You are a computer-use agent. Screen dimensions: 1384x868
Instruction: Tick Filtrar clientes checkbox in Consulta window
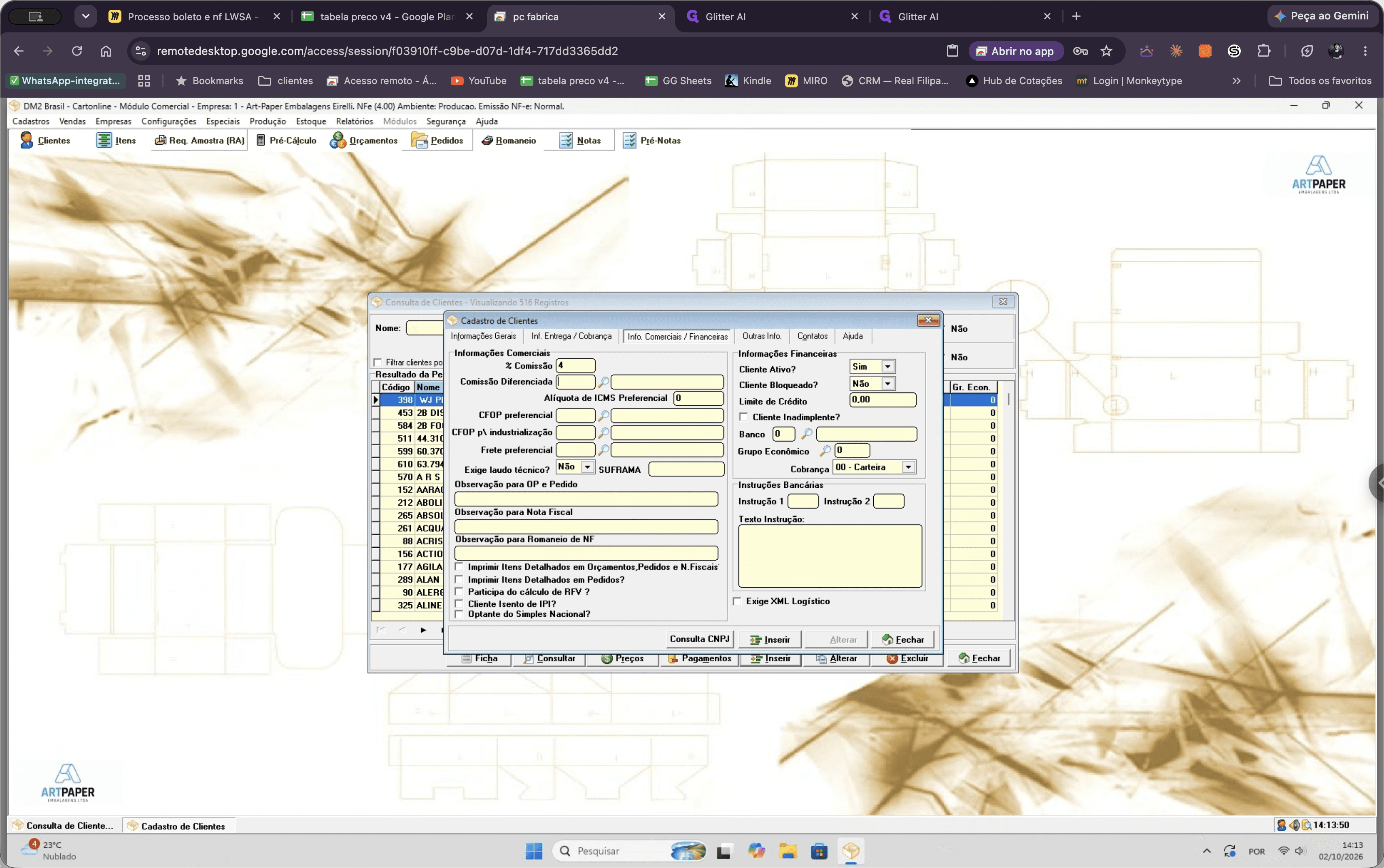(x=377, y=362)
